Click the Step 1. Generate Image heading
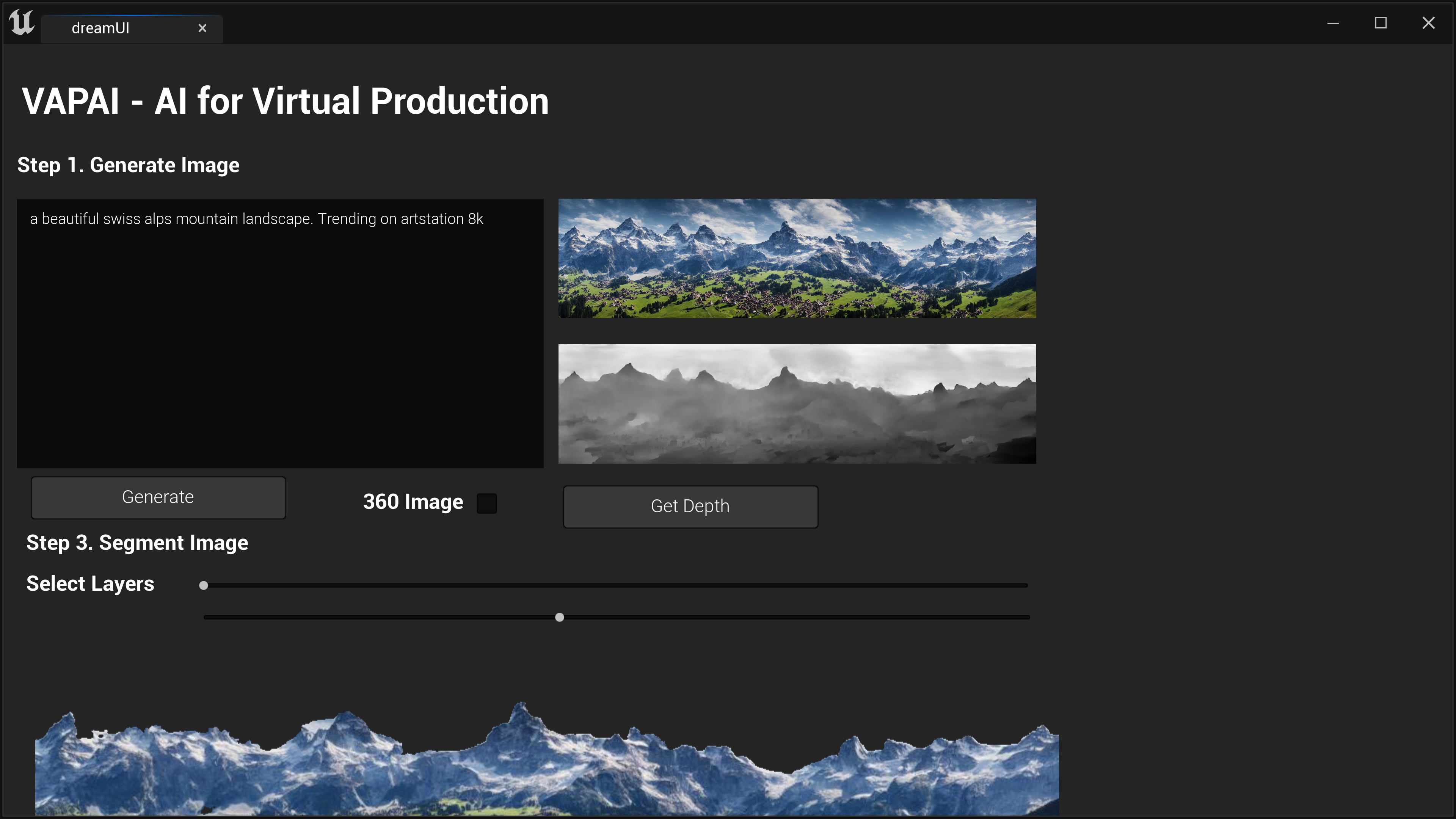The width and height of the screenshot is (1456, 819). coord(128,166)
